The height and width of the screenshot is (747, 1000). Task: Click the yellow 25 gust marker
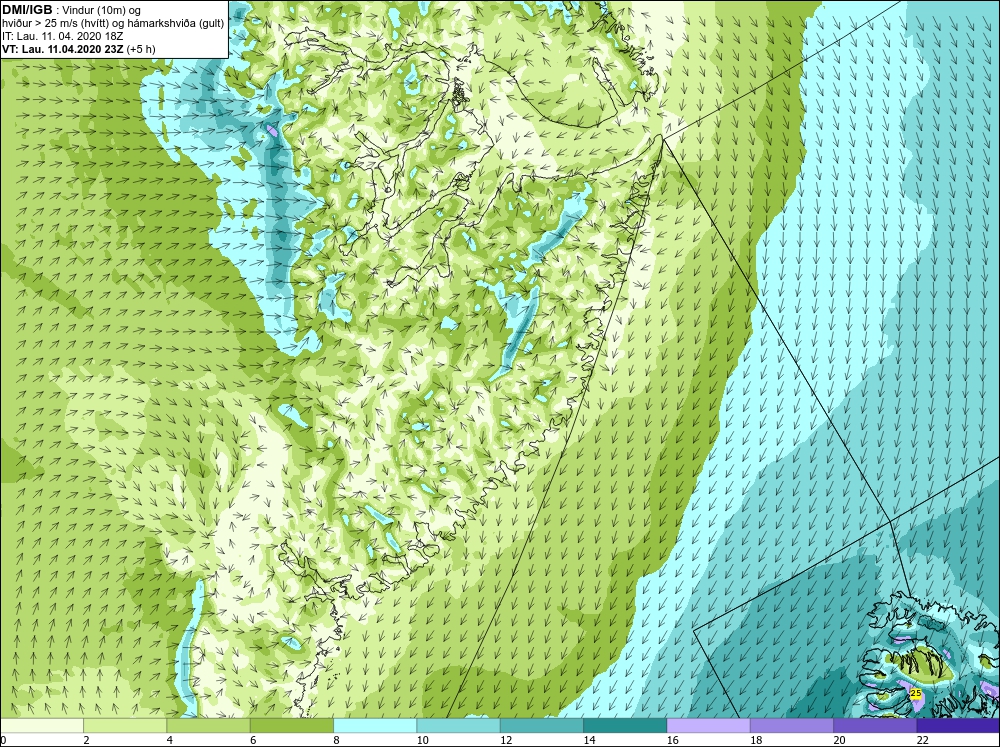coord(916,693)
